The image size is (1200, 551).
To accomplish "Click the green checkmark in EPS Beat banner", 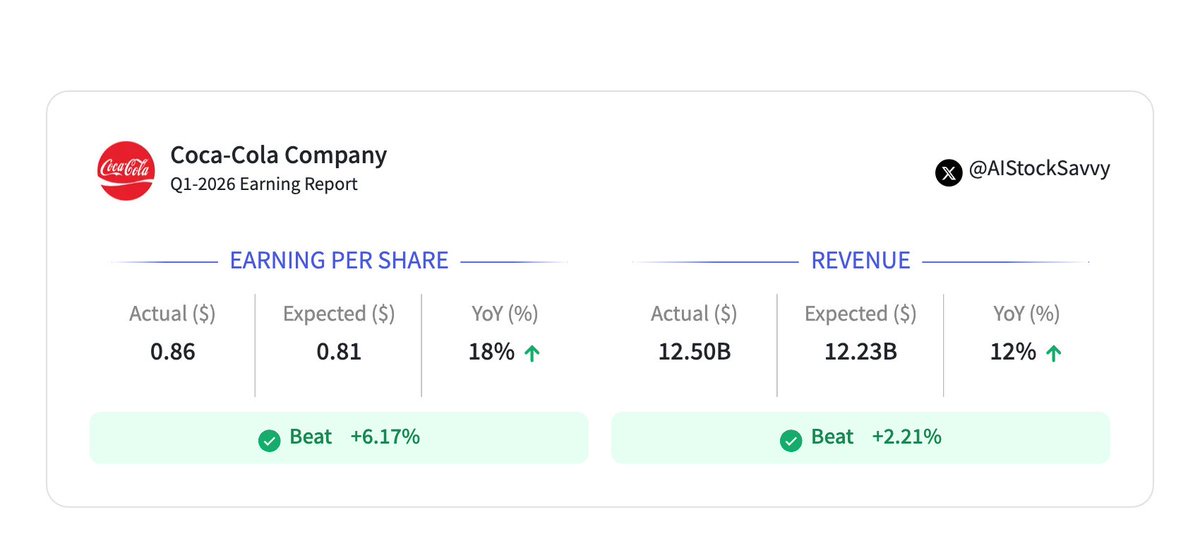I will pyautogui.click(x=269, y=439).
